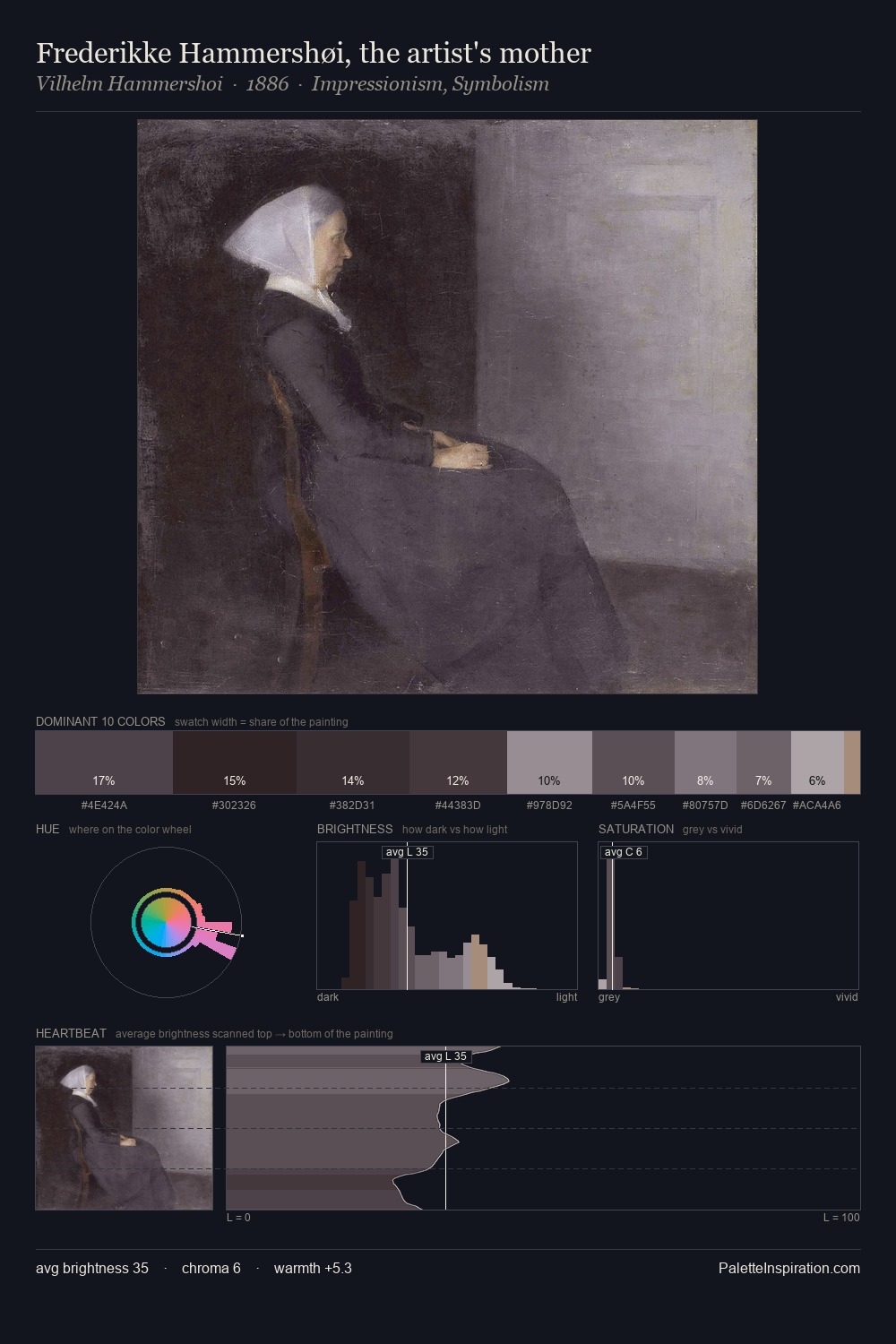
Task: Open the main painting image
Action: click(x=447, y=407)
